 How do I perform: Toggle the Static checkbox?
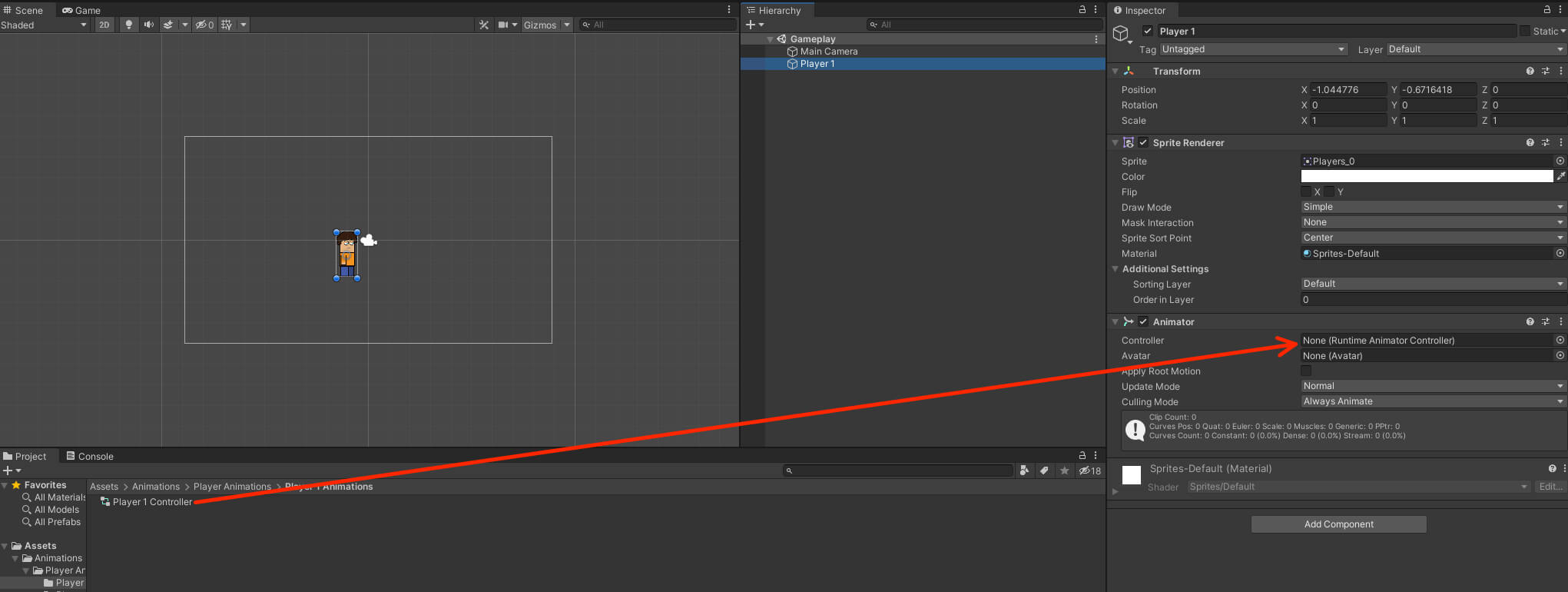pyautogui.click(x=1525, y=31)
